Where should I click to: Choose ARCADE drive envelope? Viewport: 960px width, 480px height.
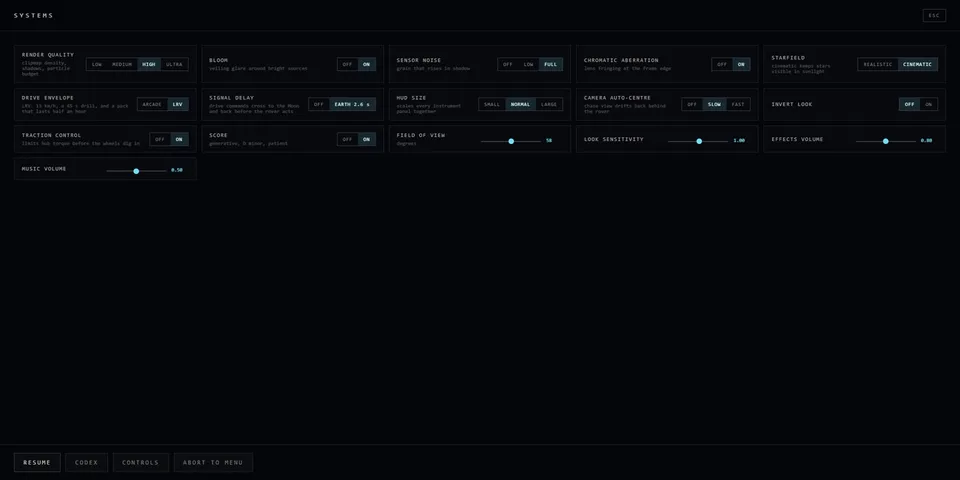[x=152, y=104]
